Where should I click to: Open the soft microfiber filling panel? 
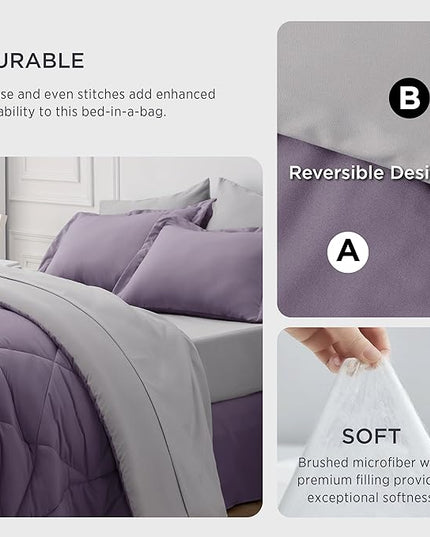pyautogui.click(x=354, y=422)
